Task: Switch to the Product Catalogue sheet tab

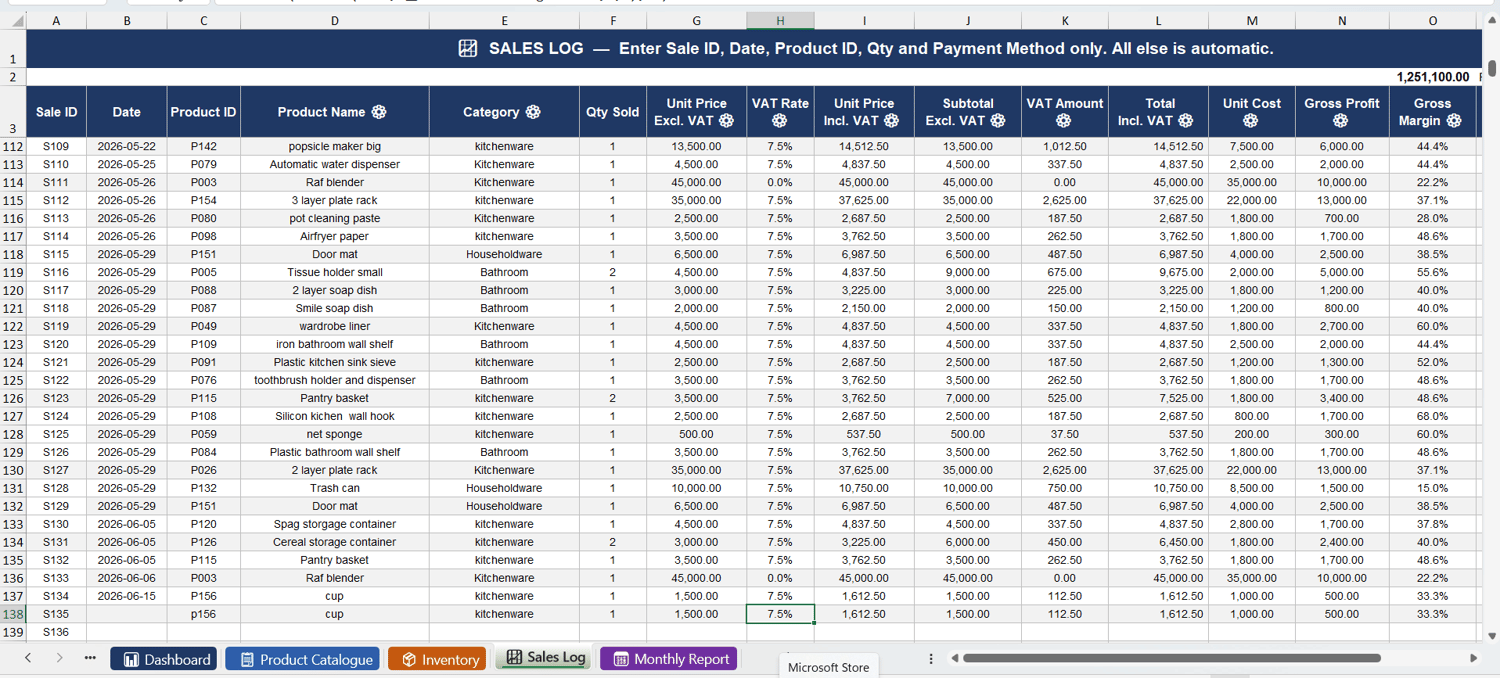Action: (x=303, y=659)
